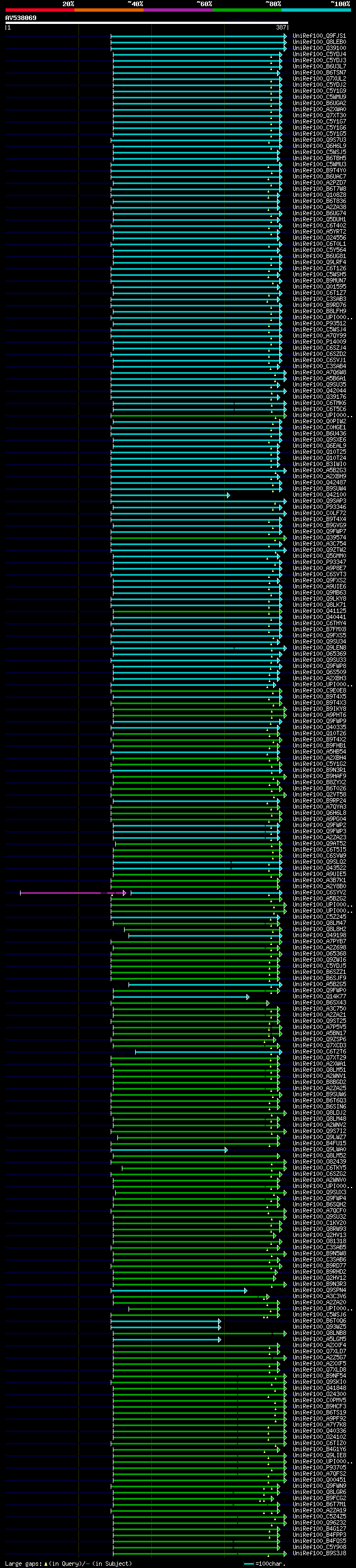Select the UniRef100_Q93WZ5 label
Screen dimensions: 356x1568
click(319, 1327)
